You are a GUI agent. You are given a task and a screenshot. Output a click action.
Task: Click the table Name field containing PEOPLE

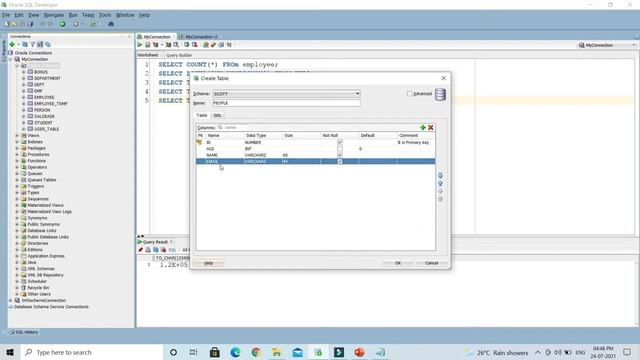tap(287, 103)
